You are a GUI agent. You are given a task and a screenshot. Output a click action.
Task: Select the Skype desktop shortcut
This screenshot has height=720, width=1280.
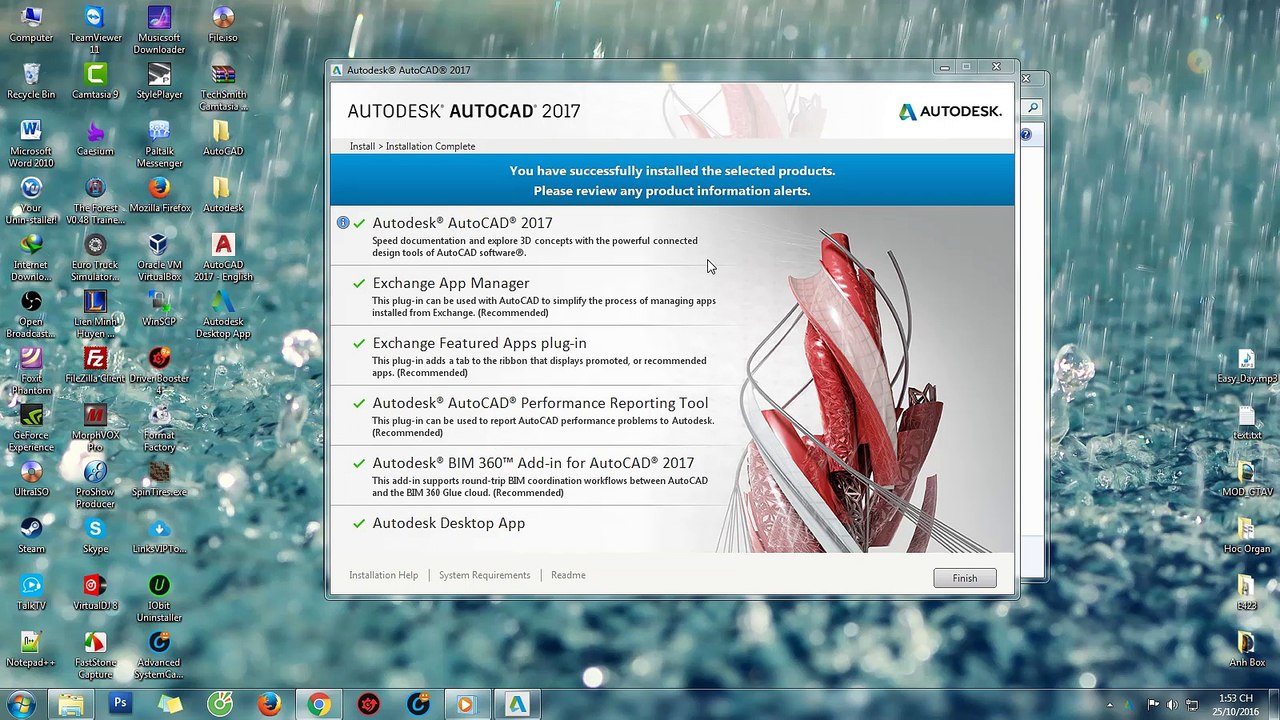click(x=95, y=536)
